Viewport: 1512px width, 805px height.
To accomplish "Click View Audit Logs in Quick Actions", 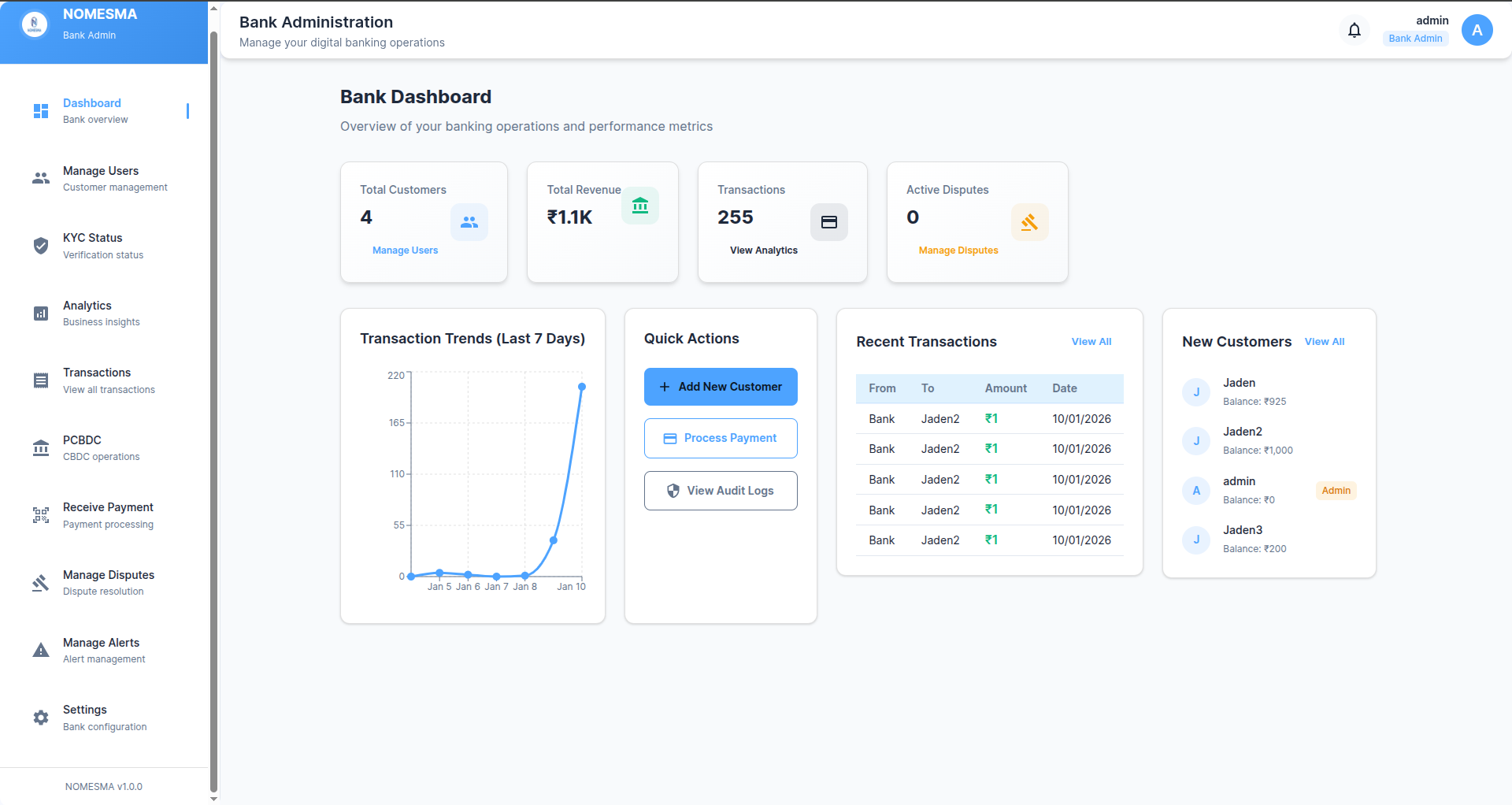I will click(720, 490).
